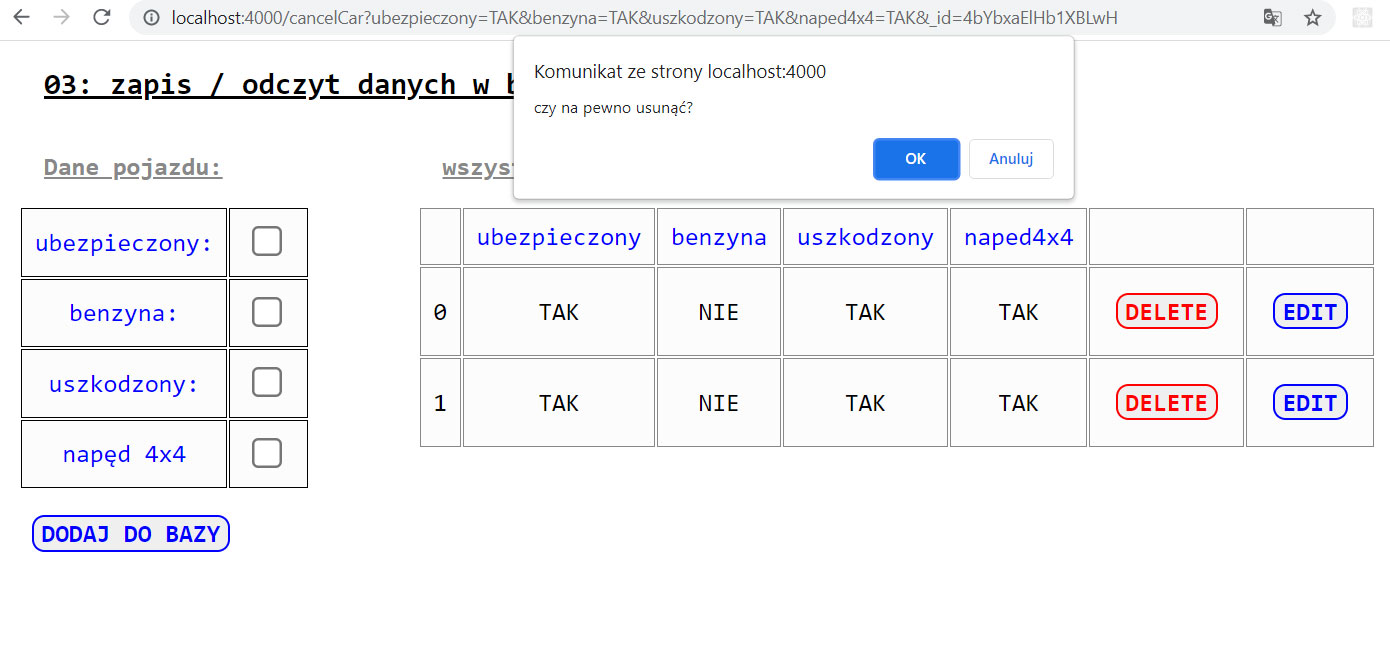Check the benzyna checkbox
Viewport: 1390px width, 652px height.
pos(267,312)
